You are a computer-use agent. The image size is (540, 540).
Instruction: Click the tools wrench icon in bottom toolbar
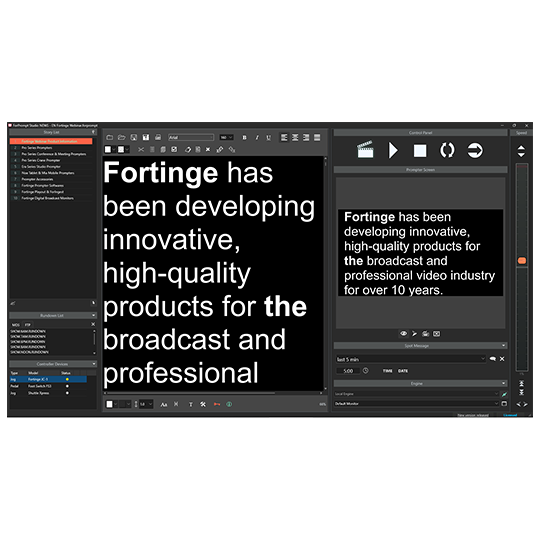tap(203, 404)
